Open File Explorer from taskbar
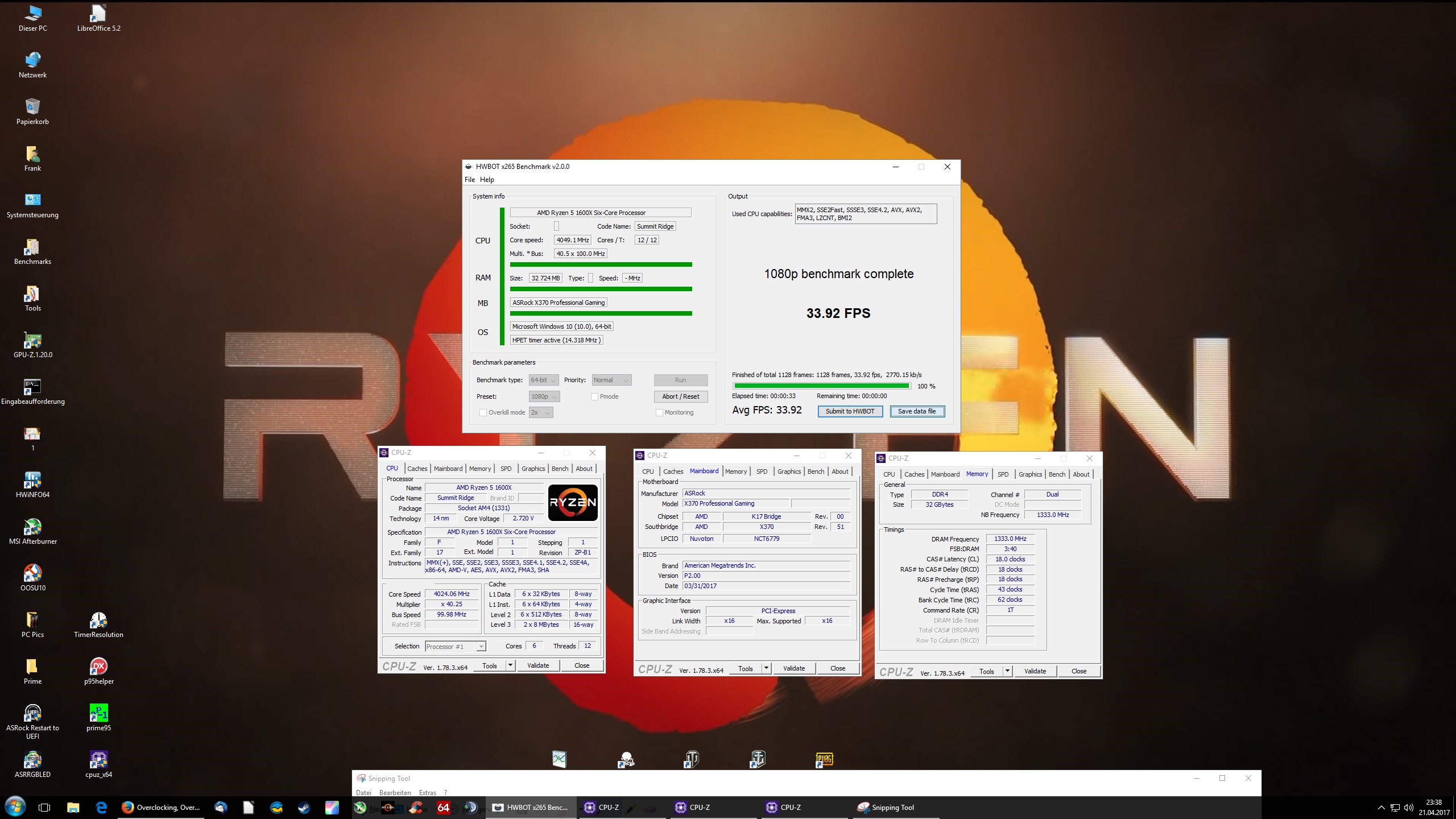 pyautogui.click(x=73, y=807)
